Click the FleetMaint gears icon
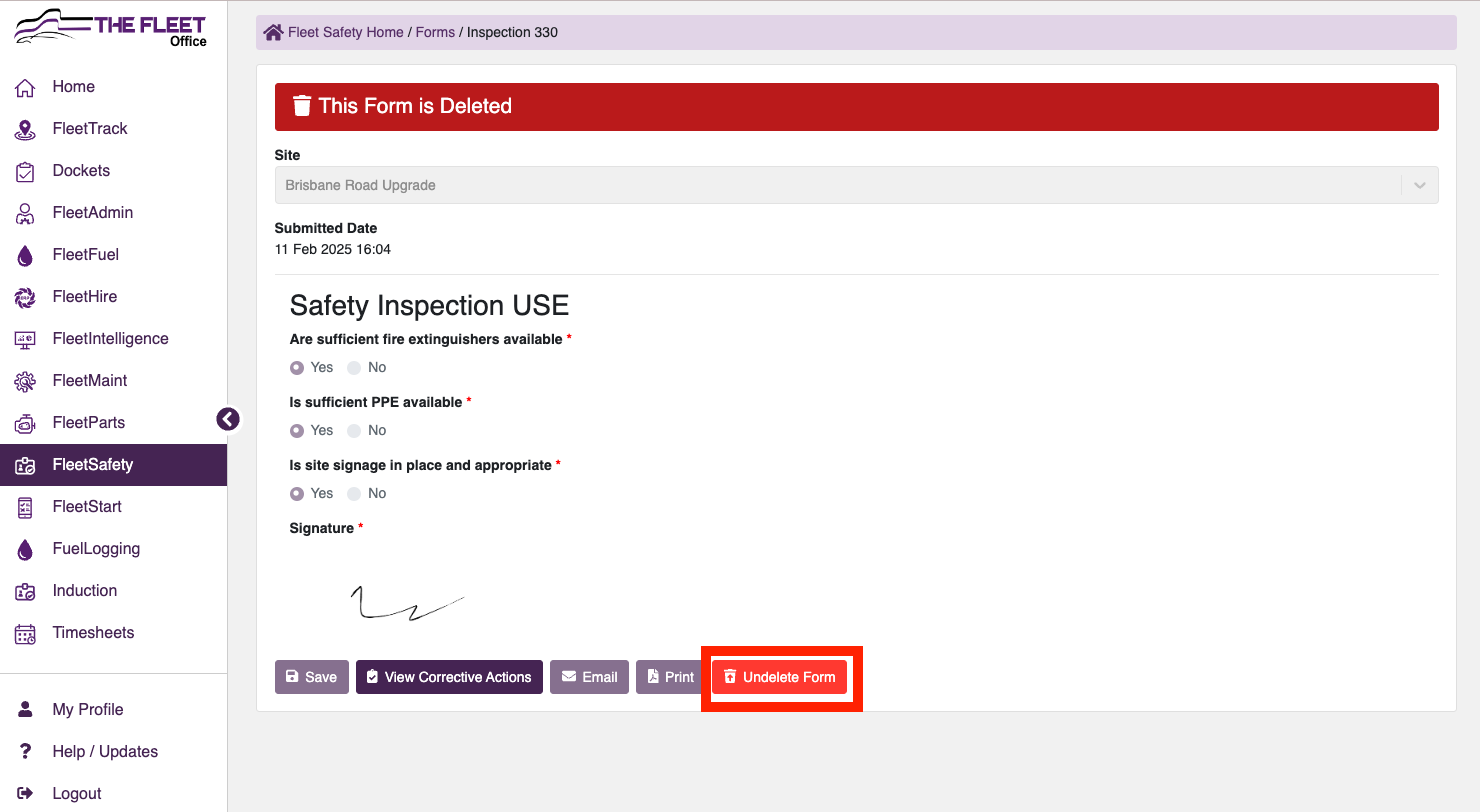Viewport: 1480px width, 812px height. coord(26,381)
